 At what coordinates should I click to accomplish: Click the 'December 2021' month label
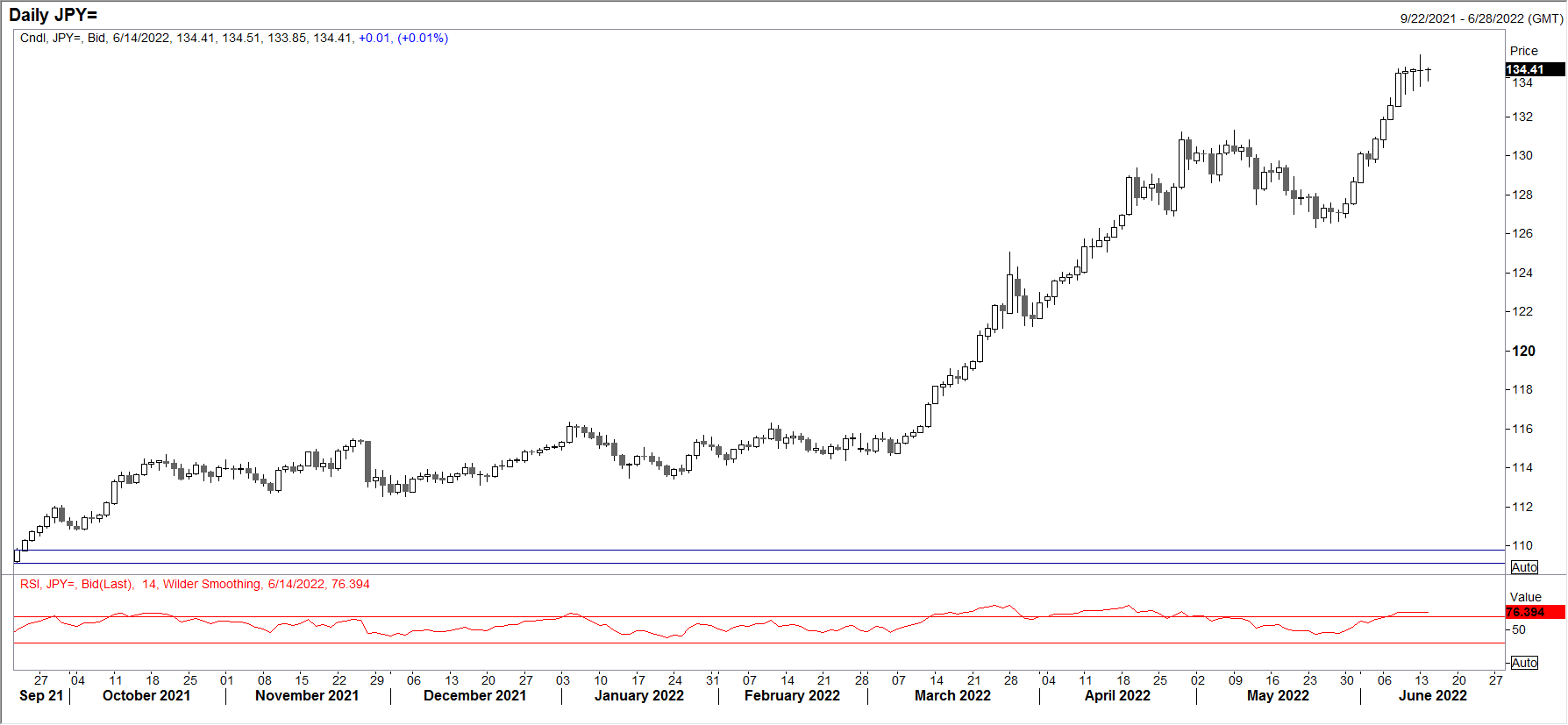coord(475,696)
